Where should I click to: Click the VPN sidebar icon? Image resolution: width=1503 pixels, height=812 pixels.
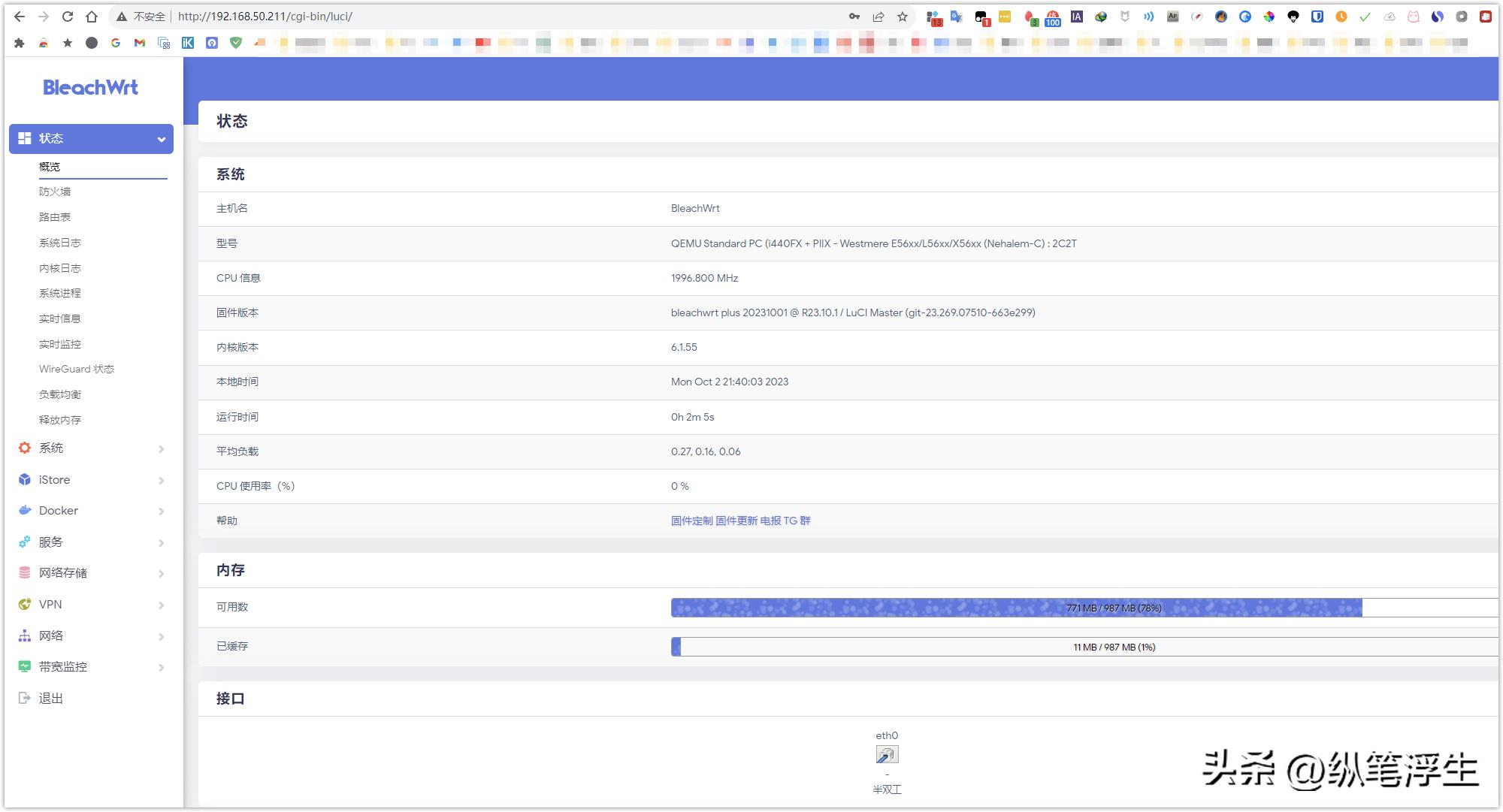tap(25, 604)
